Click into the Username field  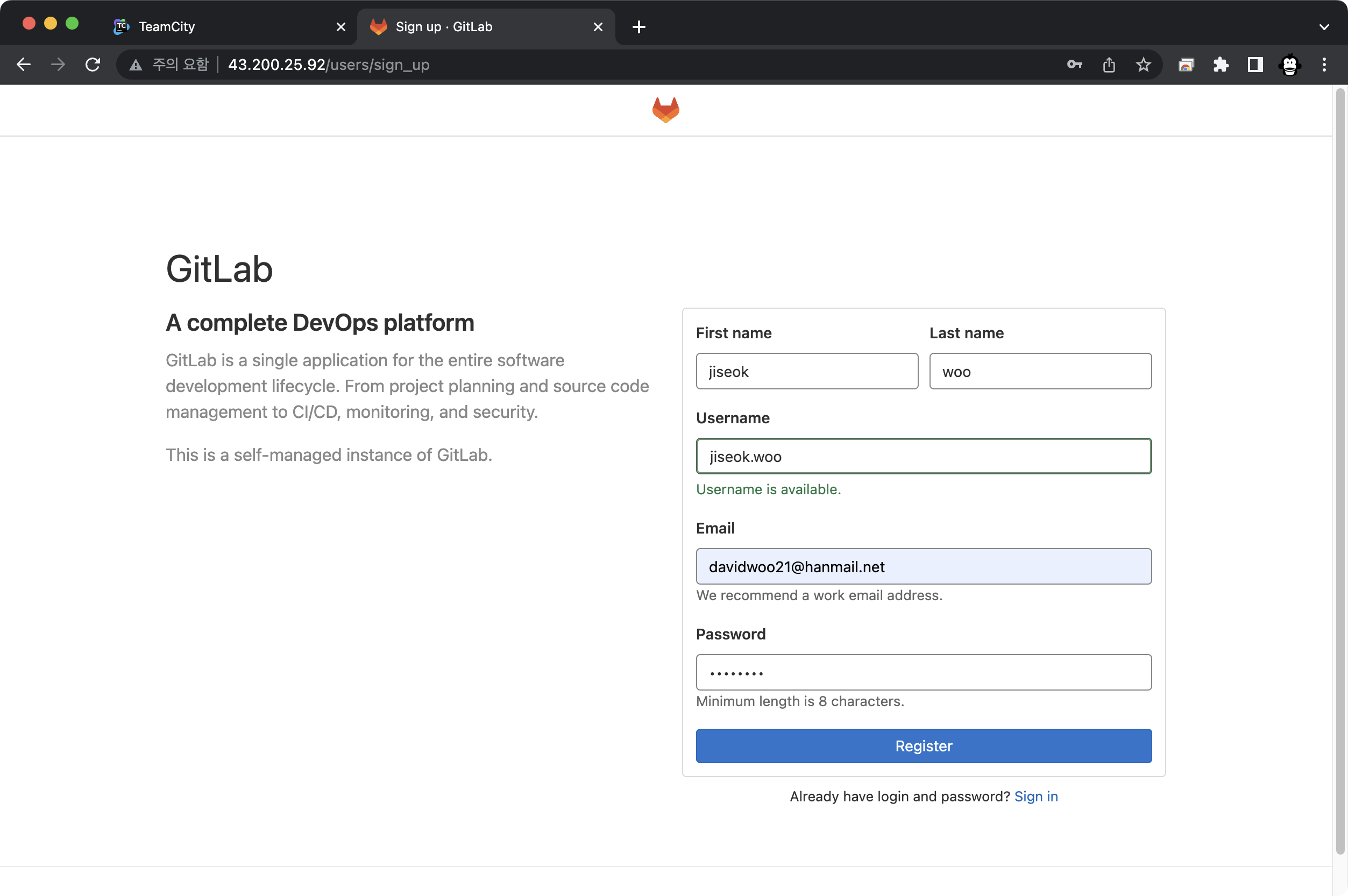924,456
